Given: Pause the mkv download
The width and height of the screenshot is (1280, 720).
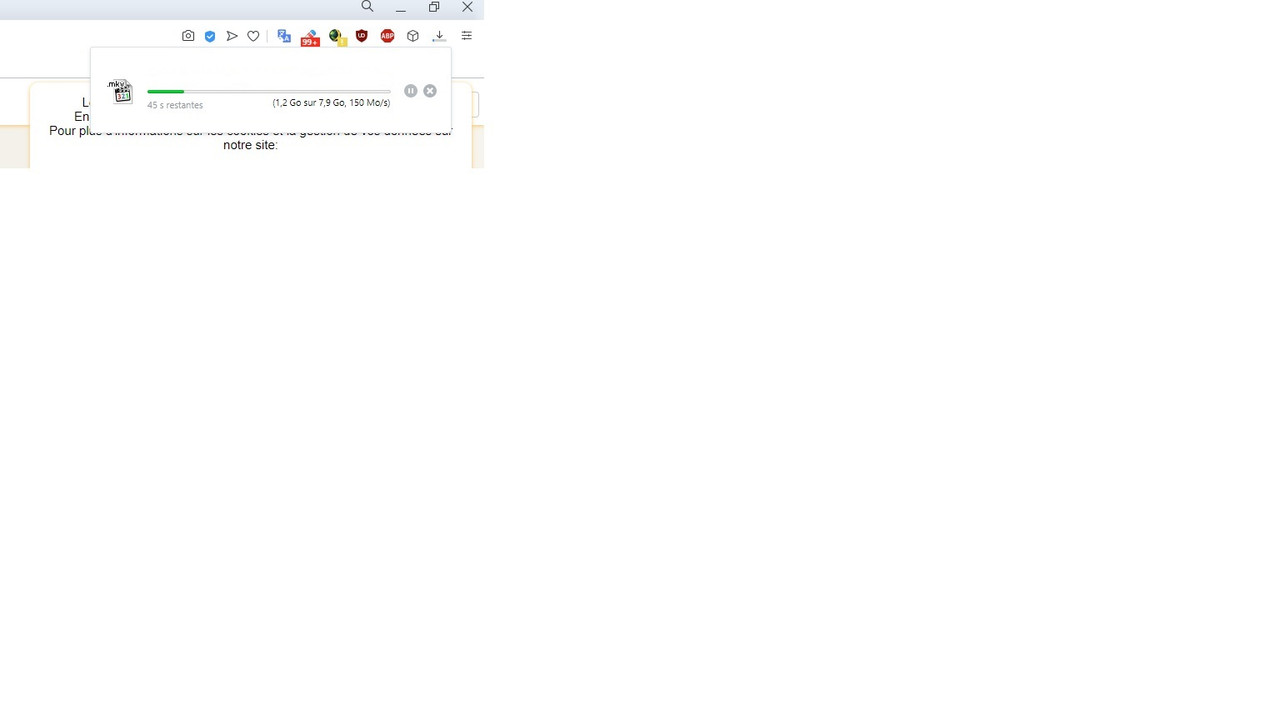Looking at the screenshot, I should (411, 91).
